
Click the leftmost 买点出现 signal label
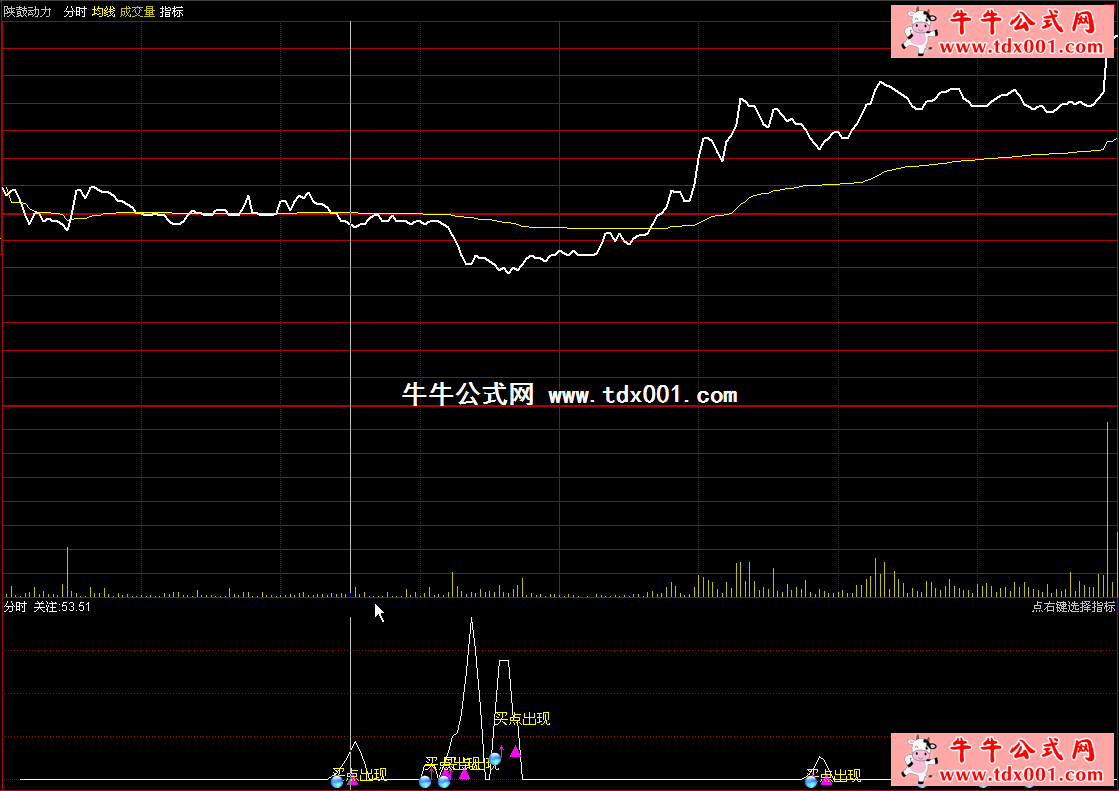[x=360, y=775]
